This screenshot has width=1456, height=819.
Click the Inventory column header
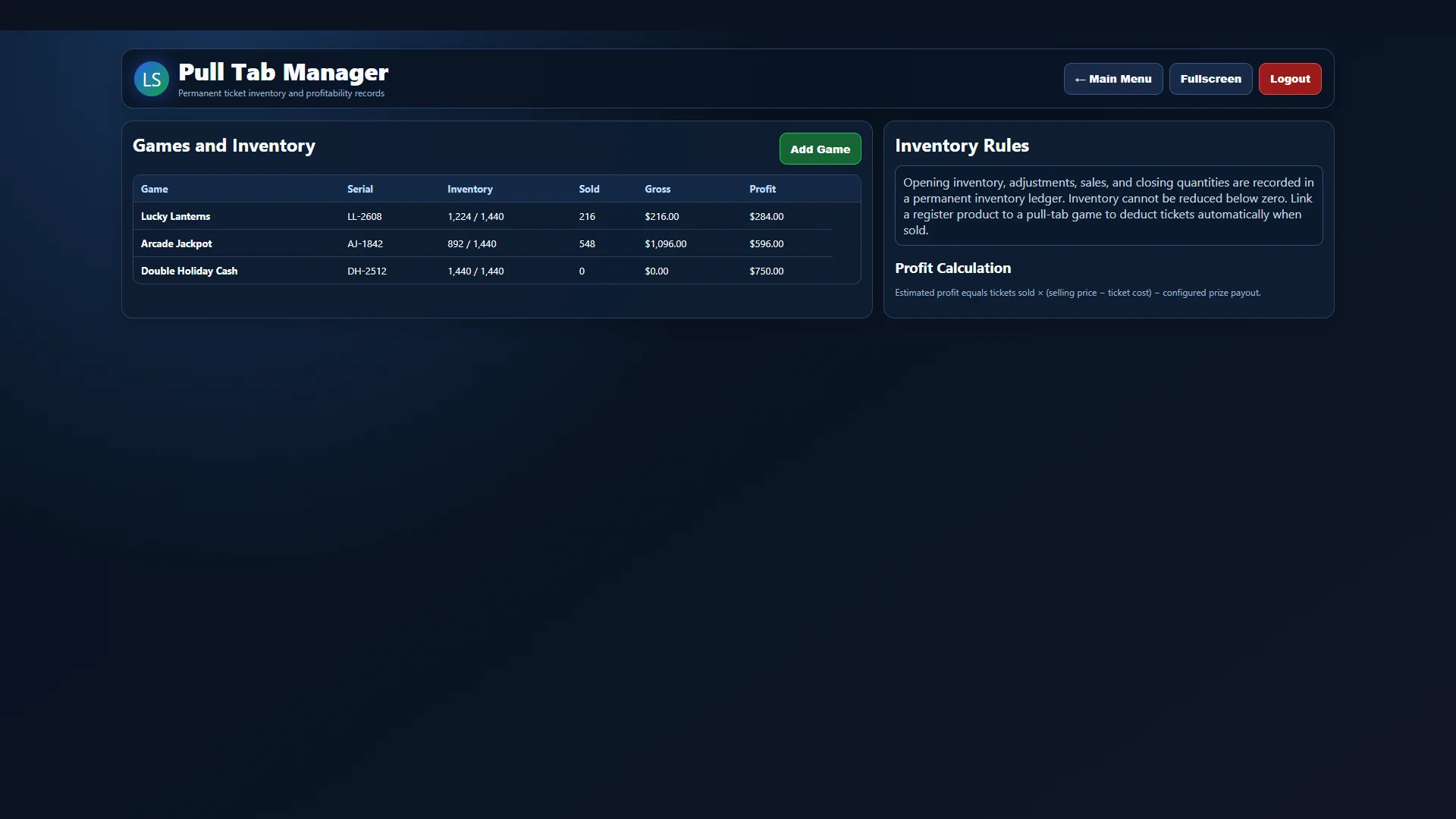(x=469, y=189)
